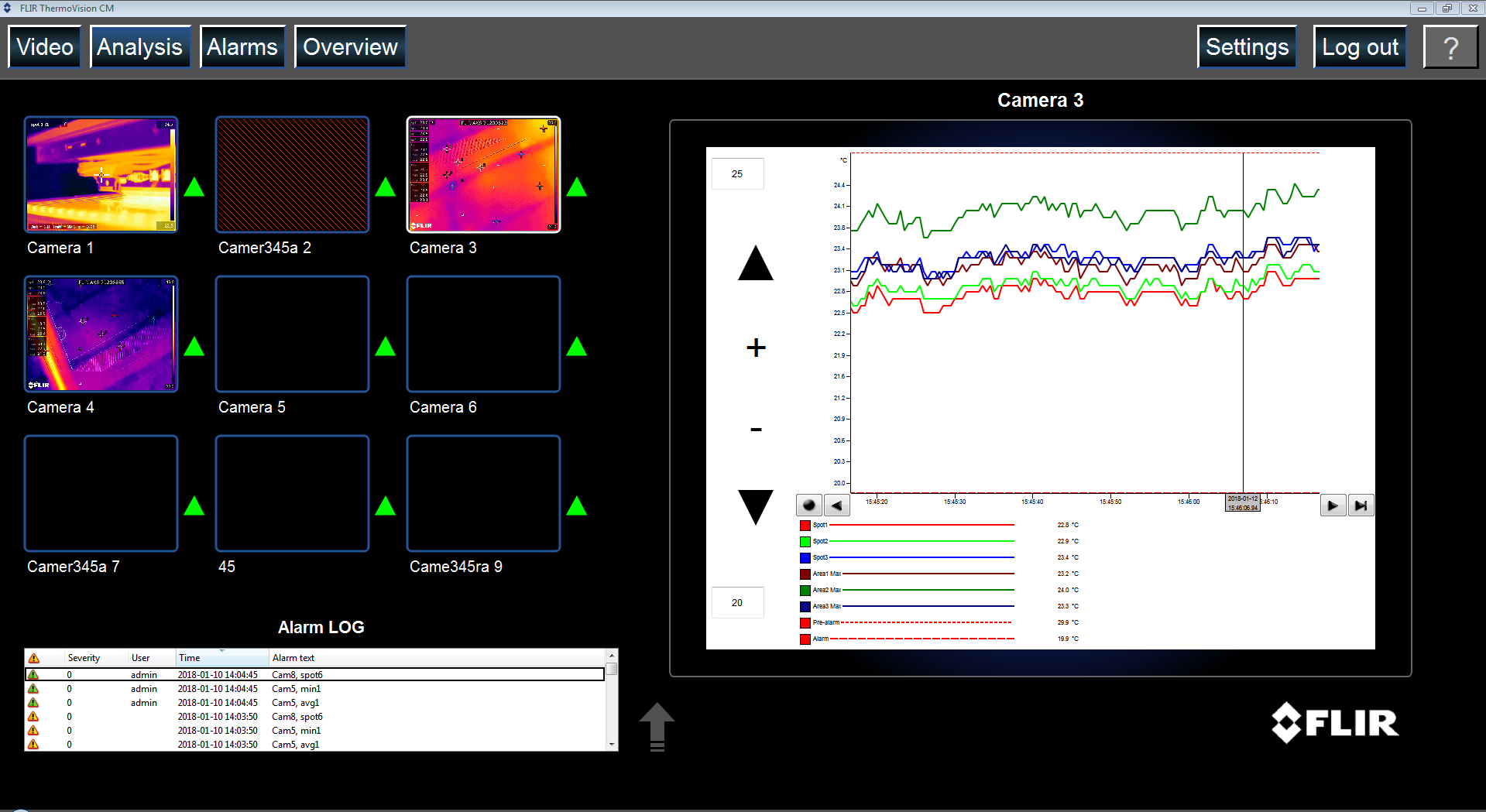Switch to the Alarms tab
This screenshot has width=1486, height=812.
coord(242,47)
